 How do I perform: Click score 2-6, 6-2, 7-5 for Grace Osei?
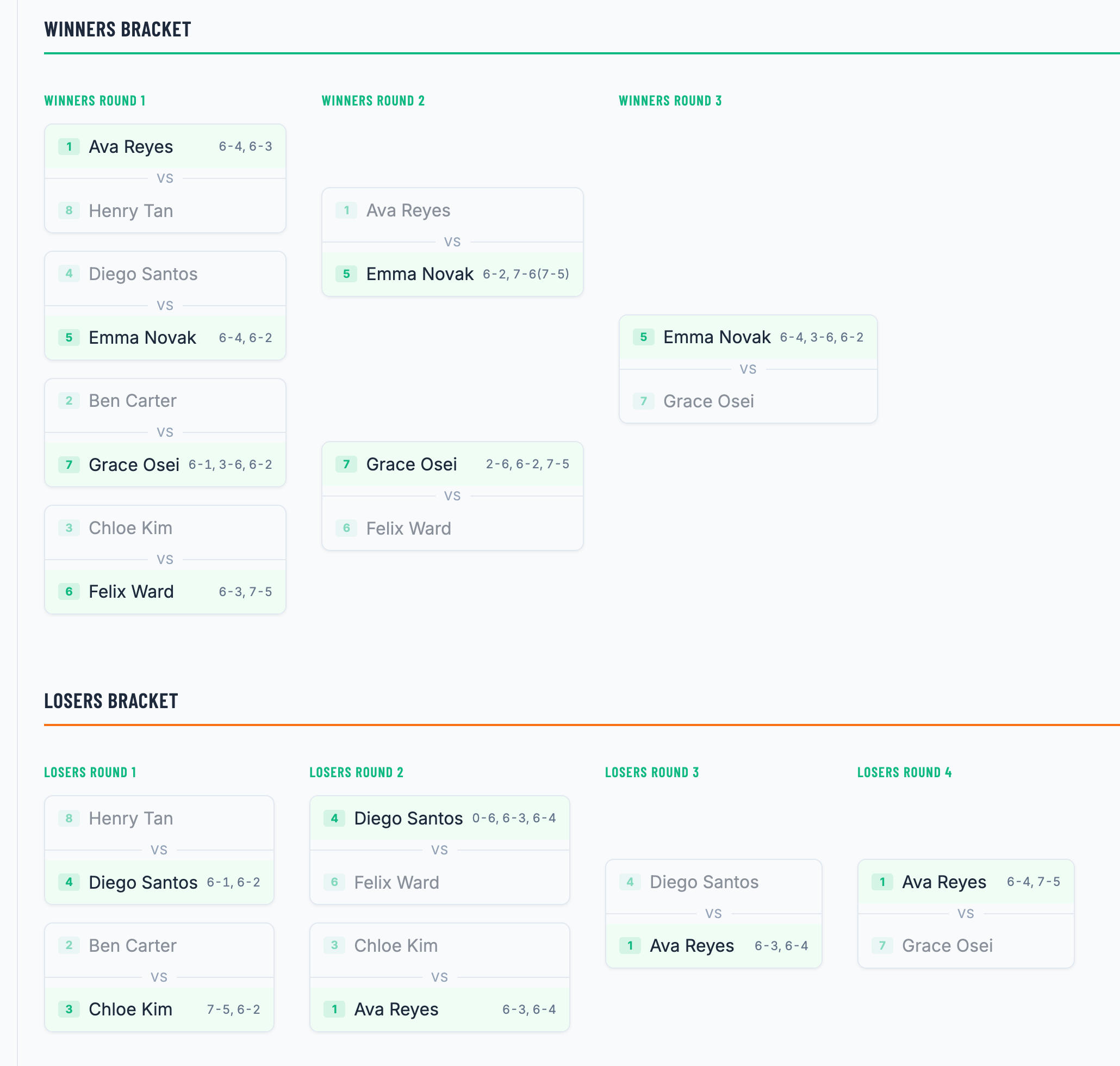click(x=527, y=464)
